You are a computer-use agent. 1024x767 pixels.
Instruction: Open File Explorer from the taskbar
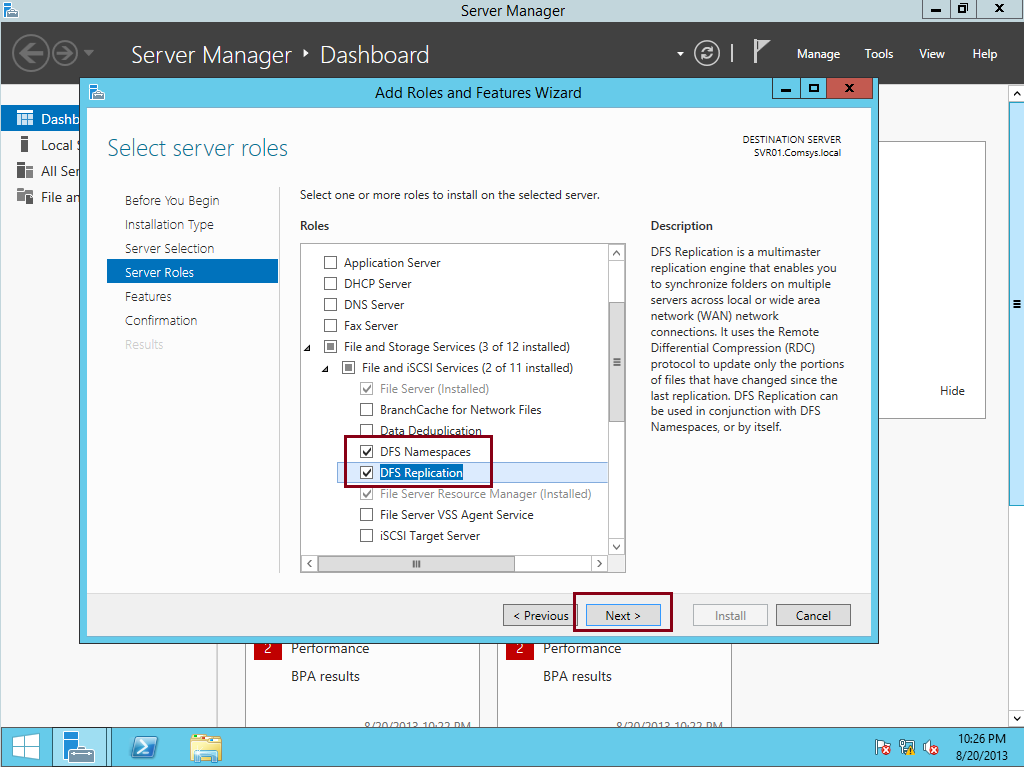[x=206, y=747]
